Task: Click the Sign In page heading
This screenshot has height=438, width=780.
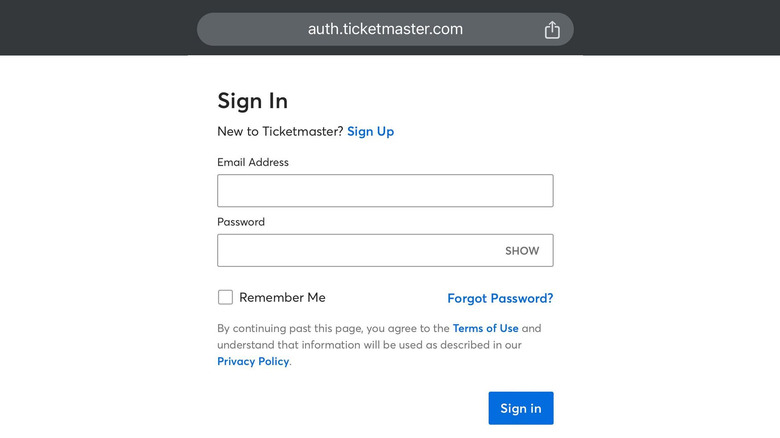Action: click(x=252, y=101)
